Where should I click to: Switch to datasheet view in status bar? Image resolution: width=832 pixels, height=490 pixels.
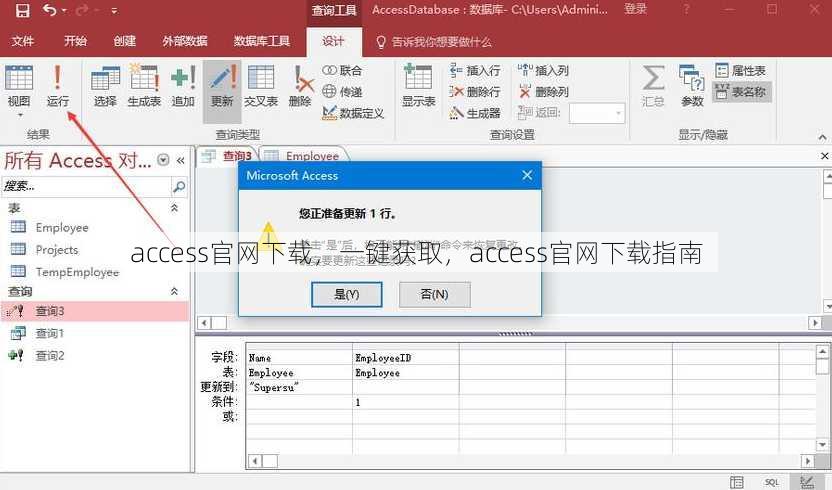point(736,482)
